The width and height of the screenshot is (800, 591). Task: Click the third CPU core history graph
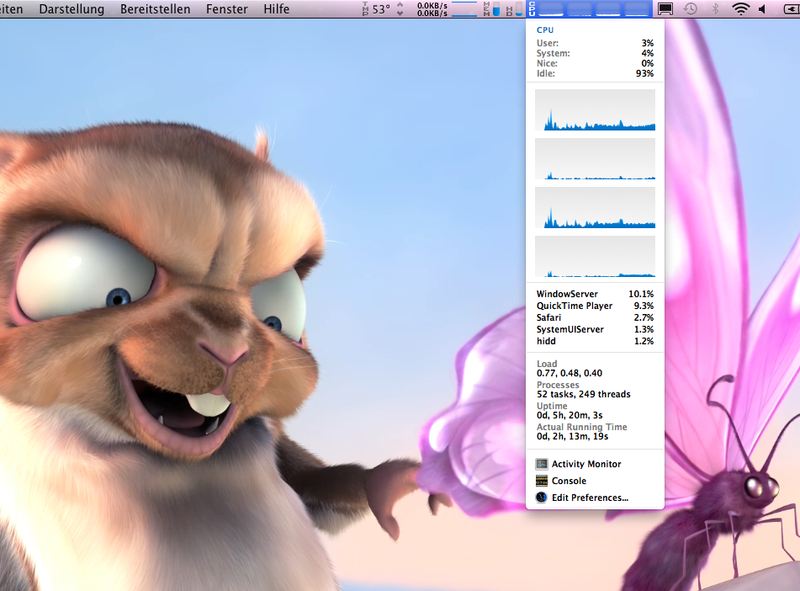pos(595,208)
